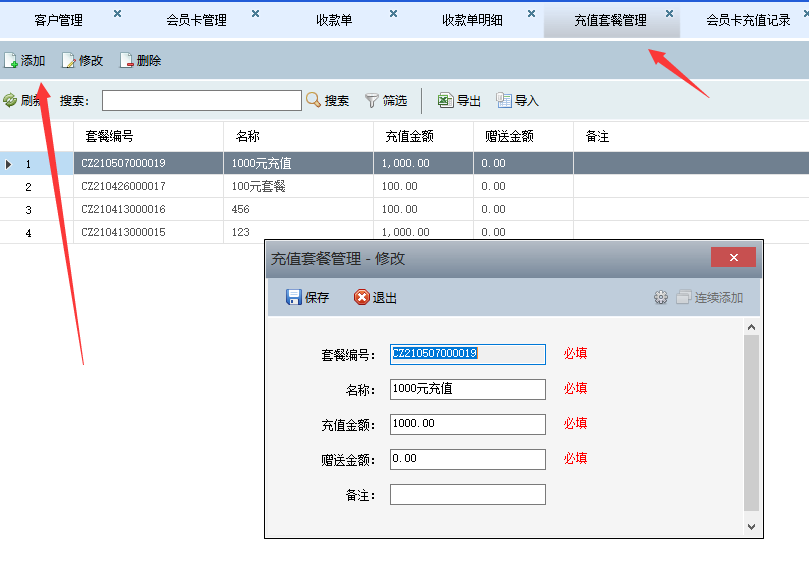Close the 会员卡管理 tab
This screenshot has width=809, height=580.
point(255,14)
